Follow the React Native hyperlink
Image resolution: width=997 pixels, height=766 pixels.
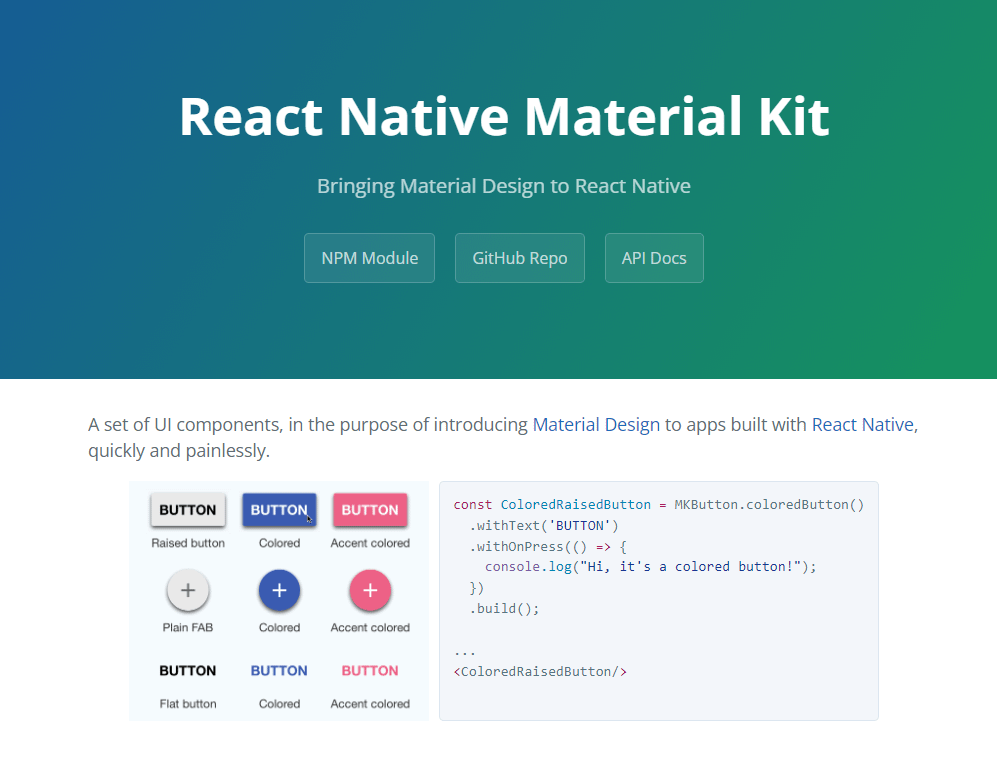click(862, 424)
